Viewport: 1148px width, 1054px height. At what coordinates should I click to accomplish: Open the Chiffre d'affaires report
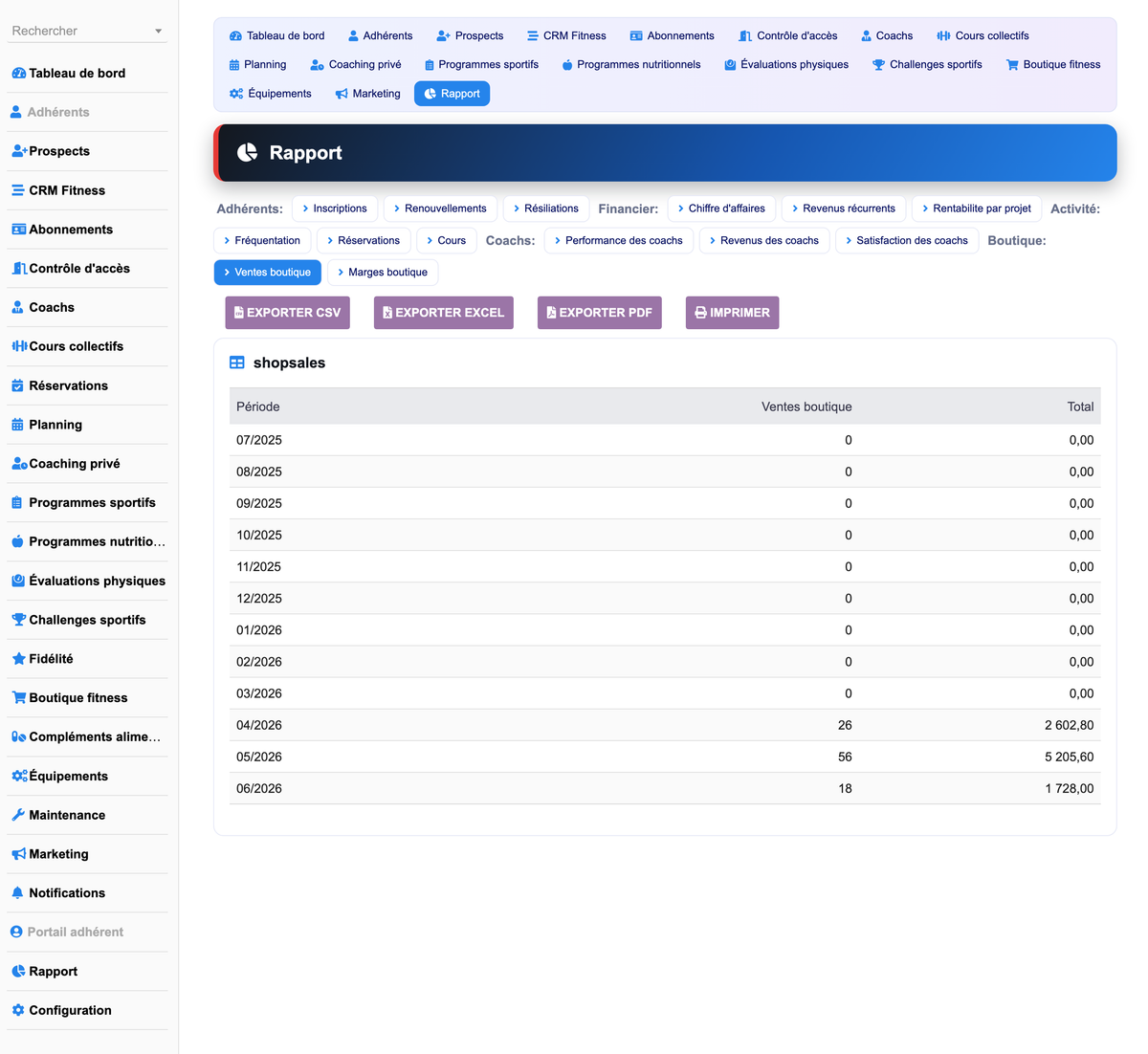click(x=721, y=209)
